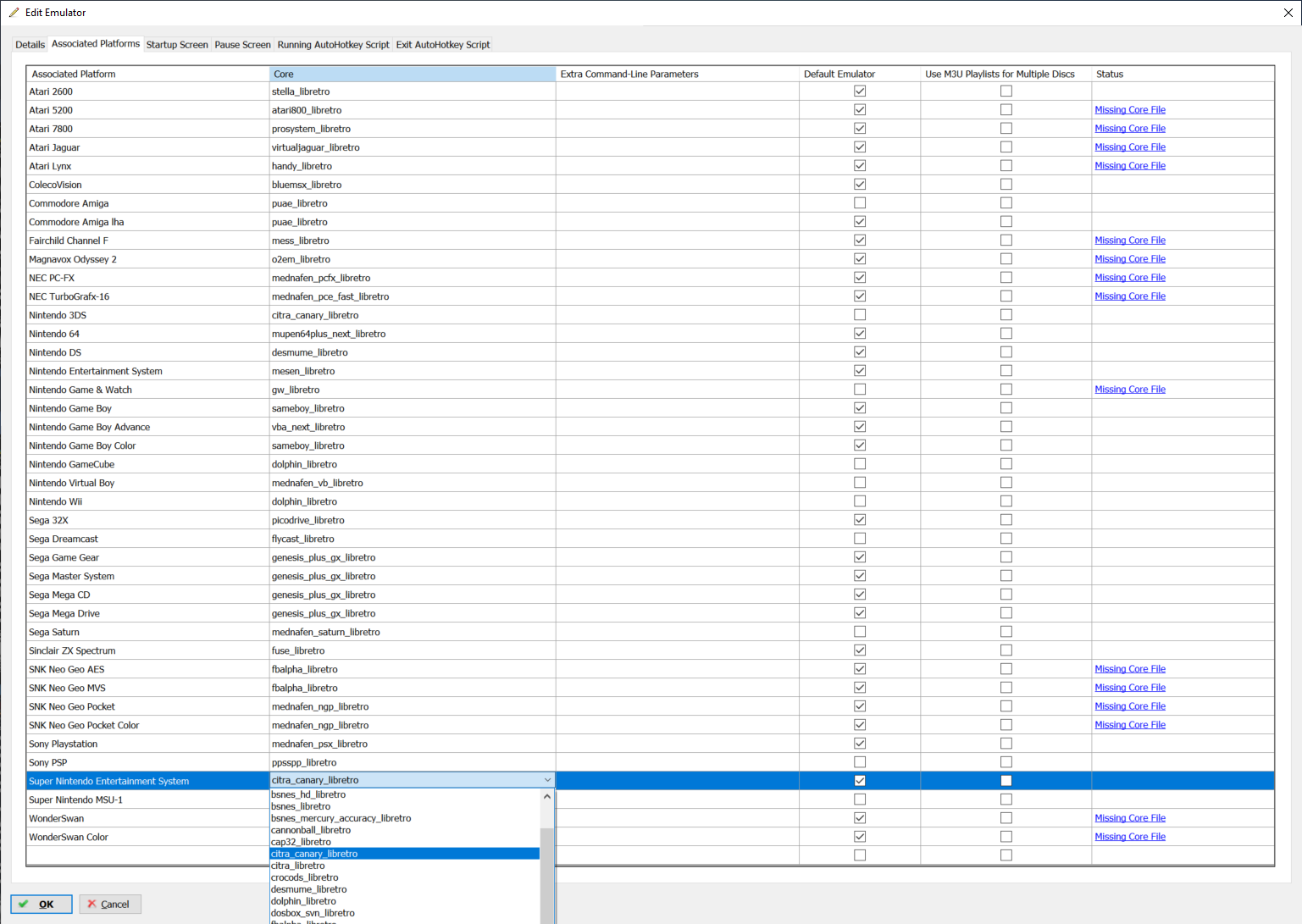Click the dropdown list scrollbar thumb
This screenshot has width=1302, height=924.
[x=547, y=877]
